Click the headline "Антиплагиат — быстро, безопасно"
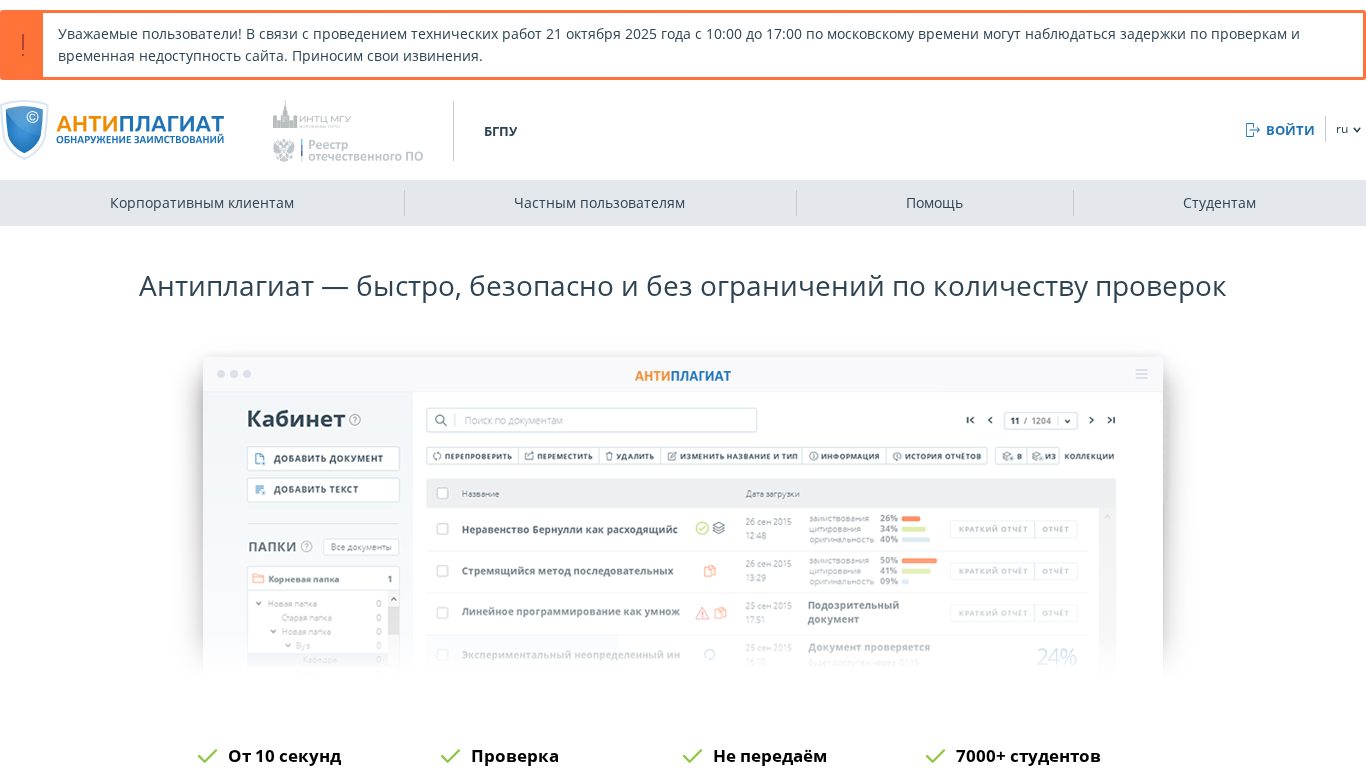The image size is (1366, 768). coord(683,286)
